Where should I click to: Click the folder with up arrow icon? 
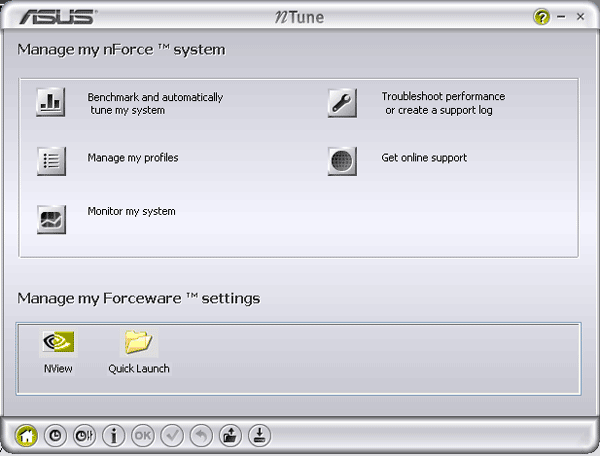[230, 435]
